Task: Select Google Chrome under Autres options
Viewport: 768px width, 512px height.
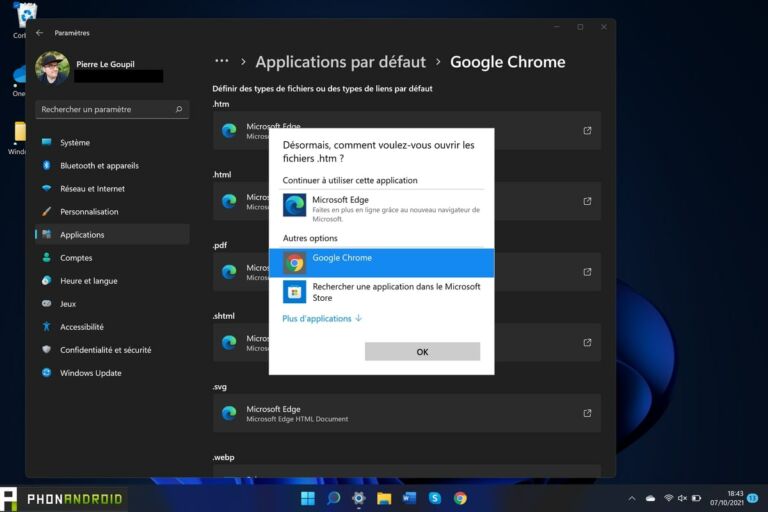Action: (382, 263)
